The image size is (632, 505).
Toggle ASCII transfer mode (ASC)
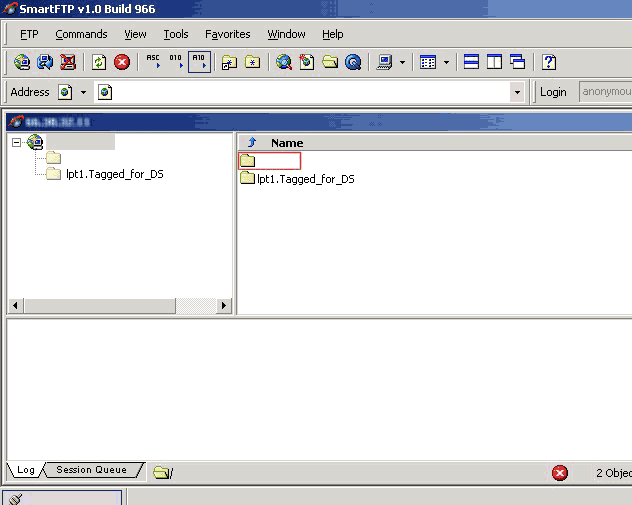tap(153, 62)
